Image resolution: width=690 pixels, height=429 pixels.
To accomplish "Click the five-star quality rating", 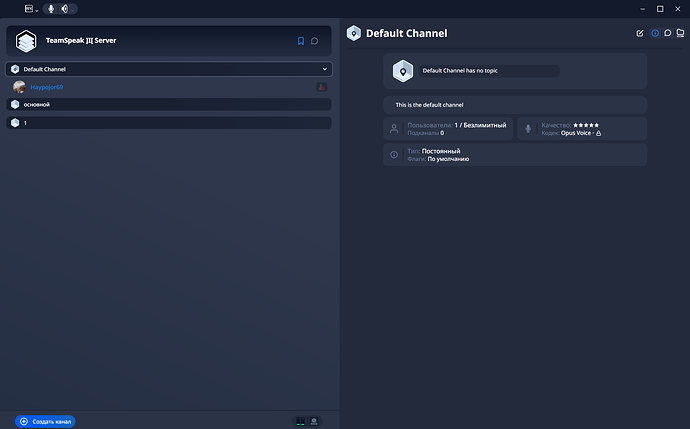I will click(586, 125).
